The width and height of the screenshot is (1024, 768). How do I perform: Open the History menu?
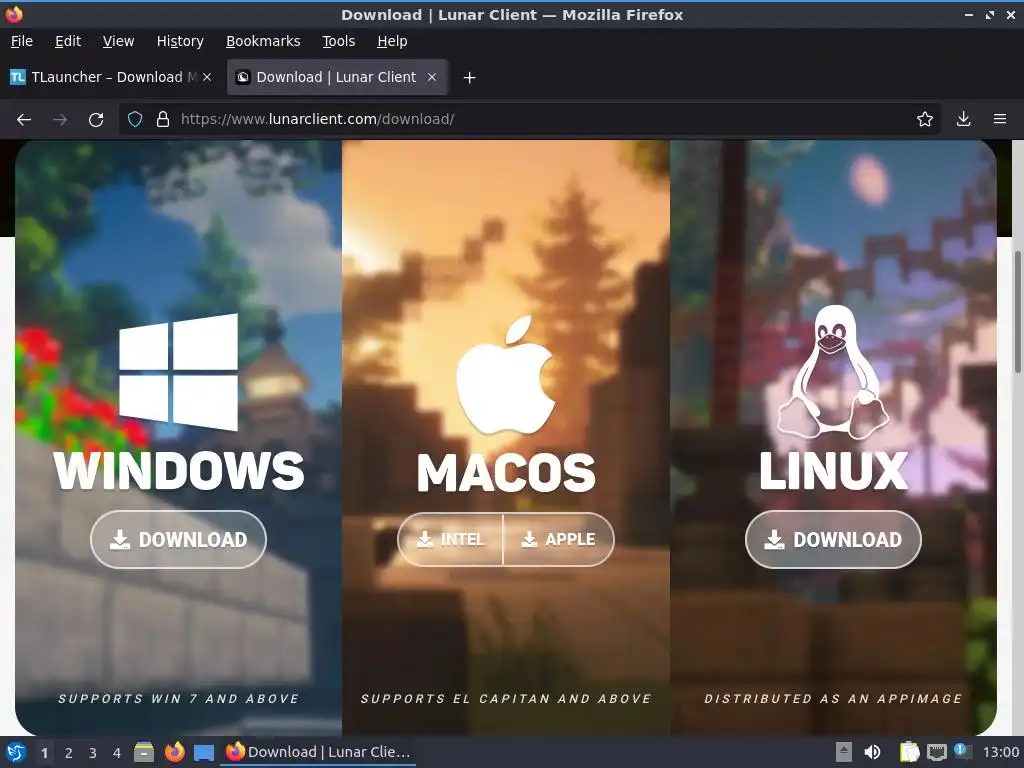point(180,41)
